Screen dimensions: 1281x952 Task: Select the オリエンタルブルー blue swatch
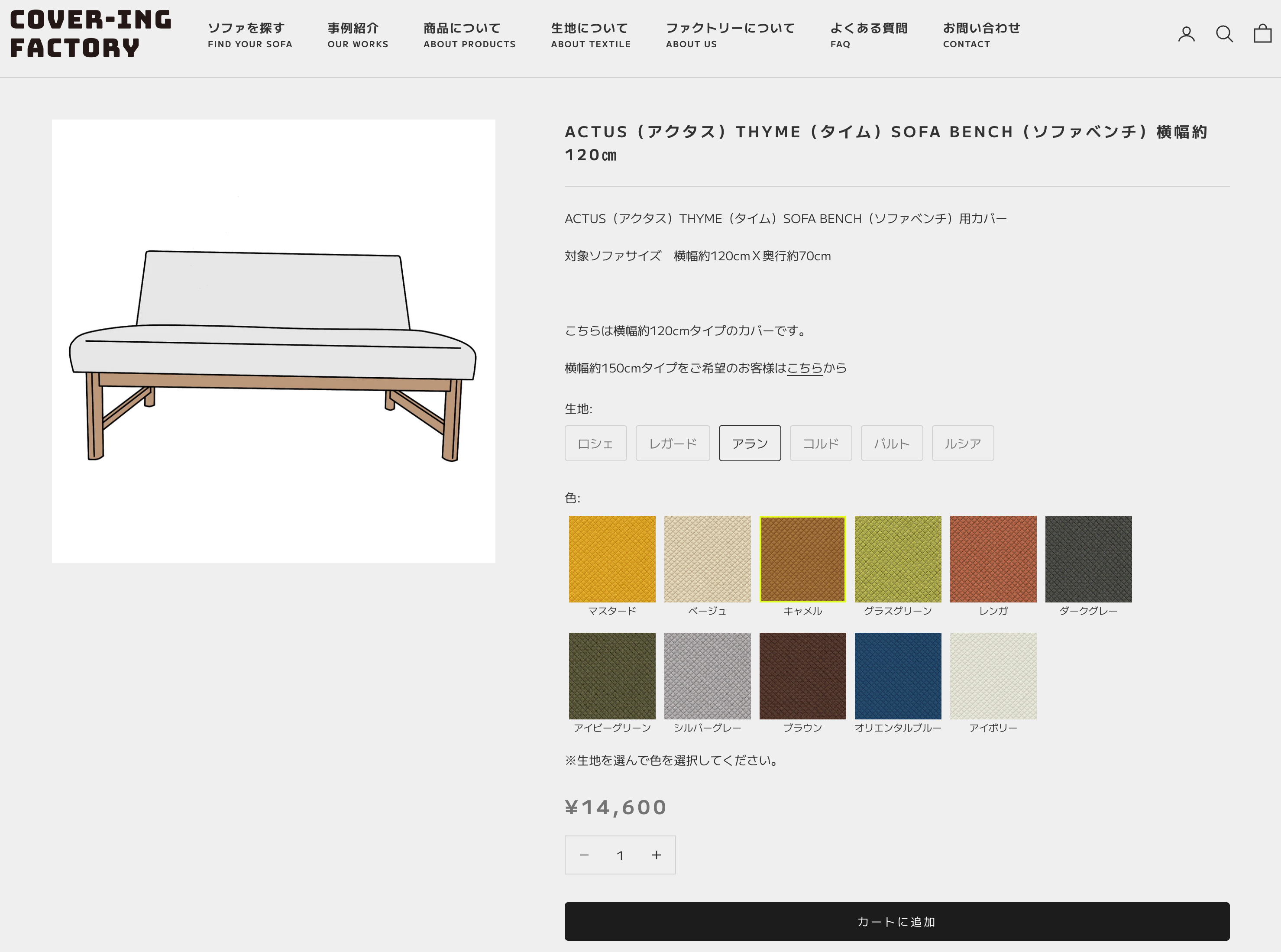coord(897,676)
